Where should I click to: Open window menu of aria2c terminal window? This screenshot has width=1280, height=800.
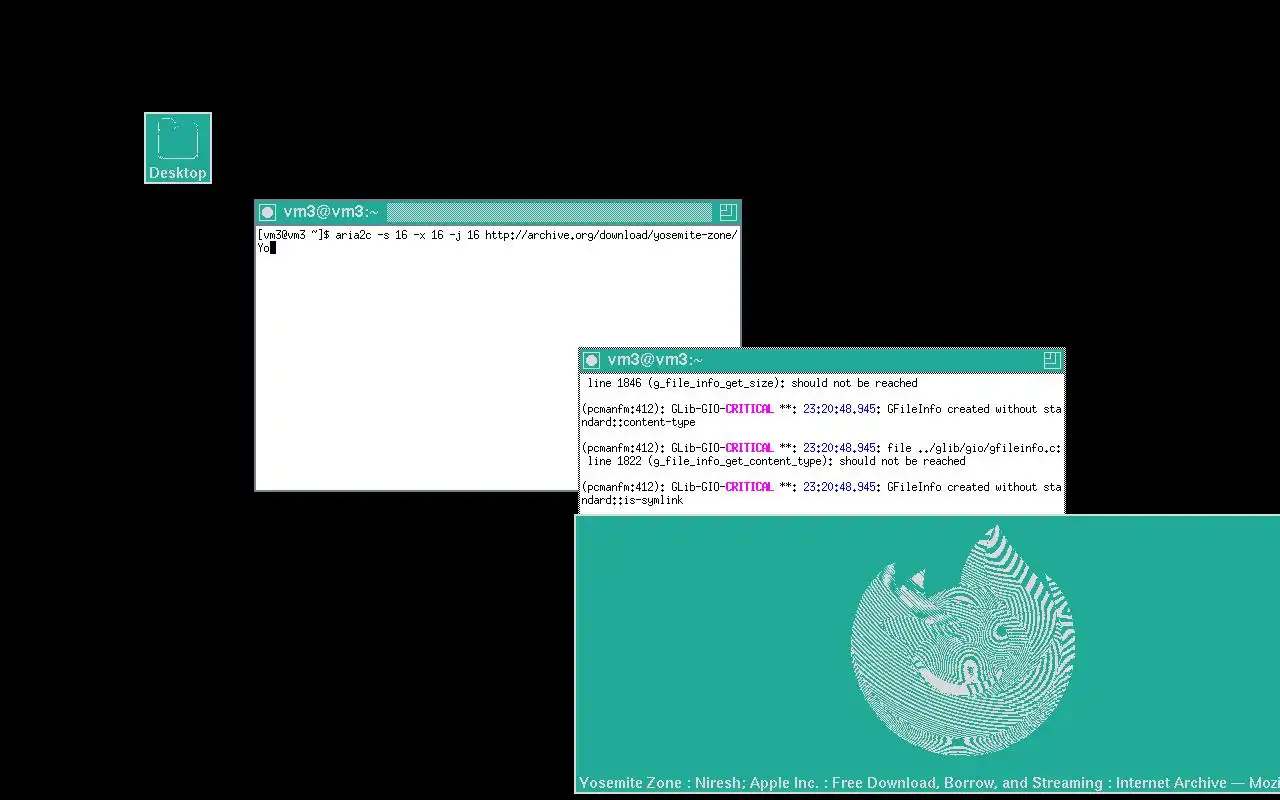(x=267, y=212)
